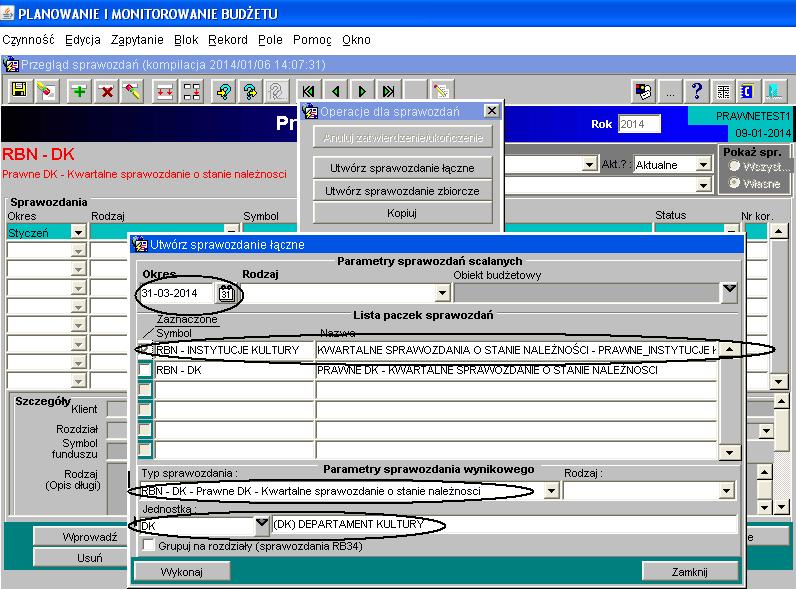The width and height of the screenshot is (796, 589).
Task: Click the Utwórz sprawozdanie łączne button
Action: pyautogui.click(x=403, y=168)
